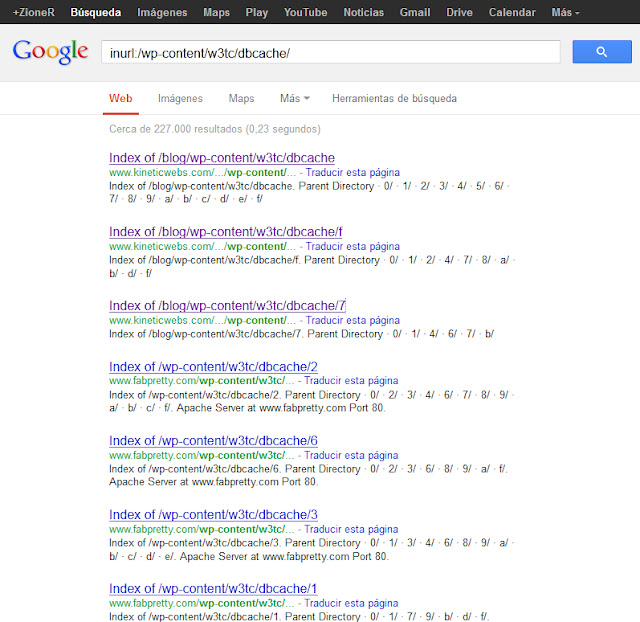Expand the Más dropdown in top bar
This screenshot has height=622, width=640.
click(x=565, y=12)
